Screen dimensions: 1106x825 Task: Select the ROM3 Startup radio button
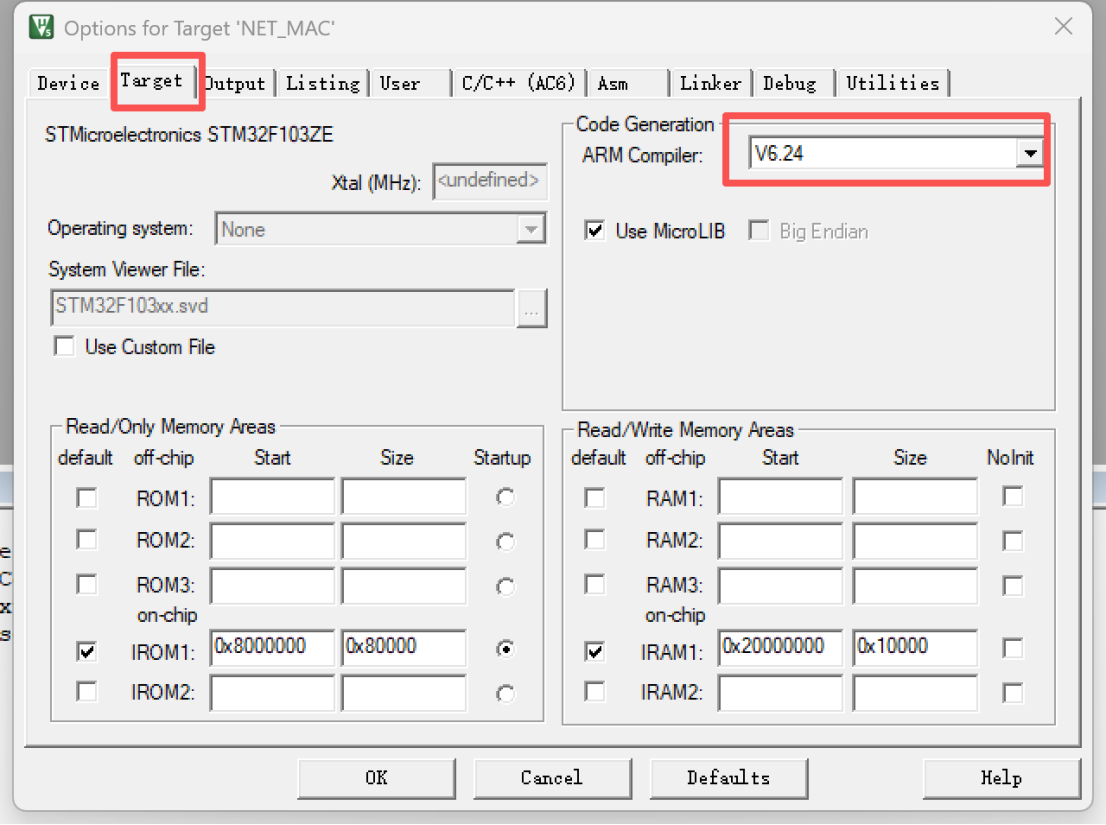[x=505, y=587]
